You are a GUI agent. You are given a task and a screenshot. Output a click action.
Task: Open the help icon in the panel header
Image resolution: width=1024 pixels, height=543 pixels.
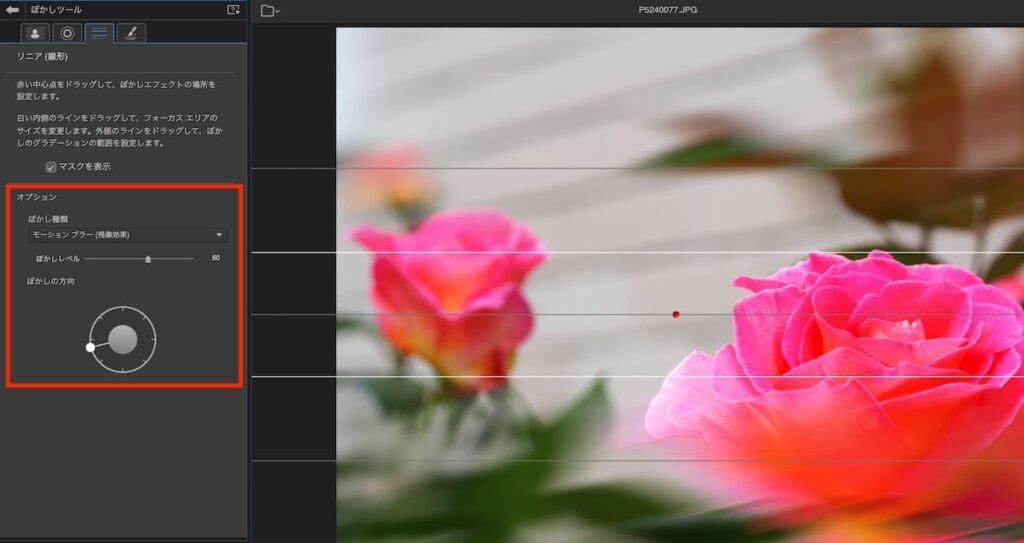[x=233, y=10]
